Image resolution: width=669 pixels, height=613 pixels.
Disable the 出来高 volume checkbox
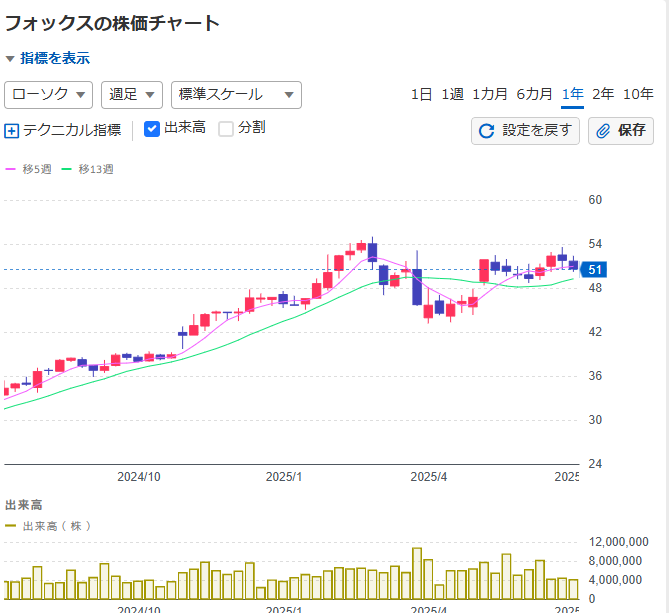pyautogui.click(x=152, y=129)
